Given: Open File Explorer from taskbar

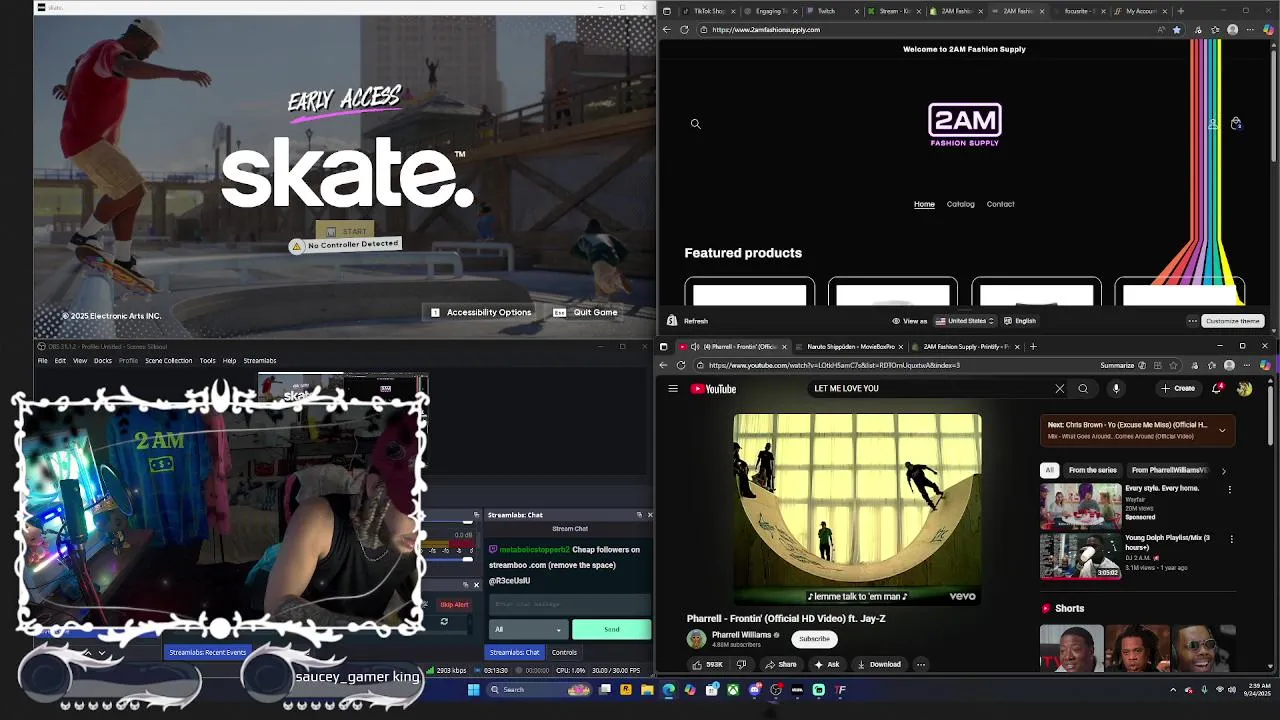Looking at the screenshot, I should coord(647,690).
